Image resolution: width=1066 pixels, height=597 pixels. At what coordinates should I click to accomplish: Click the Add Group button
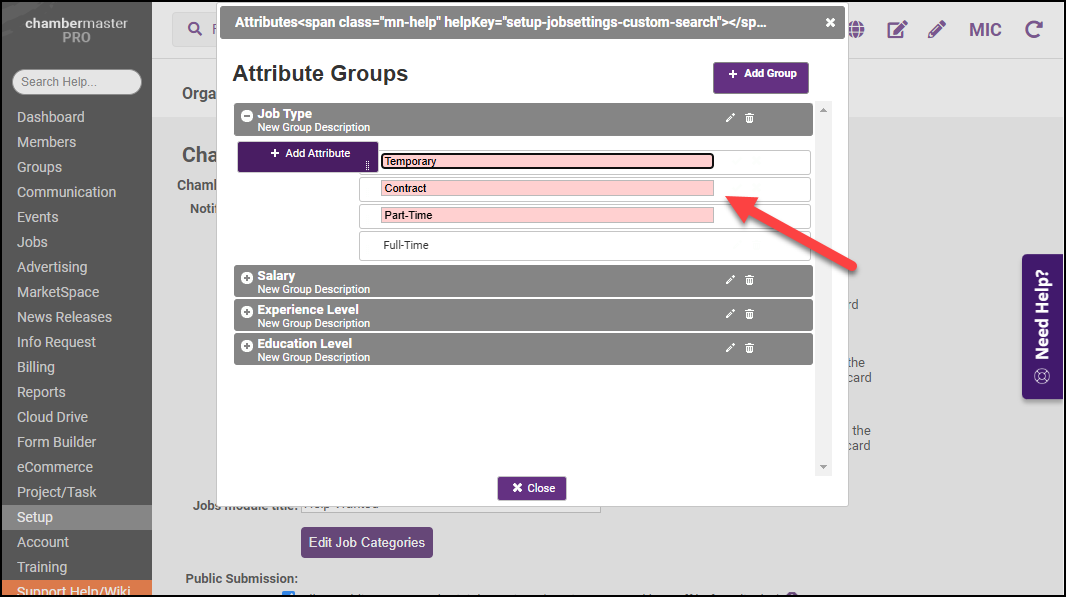[760, 74]
